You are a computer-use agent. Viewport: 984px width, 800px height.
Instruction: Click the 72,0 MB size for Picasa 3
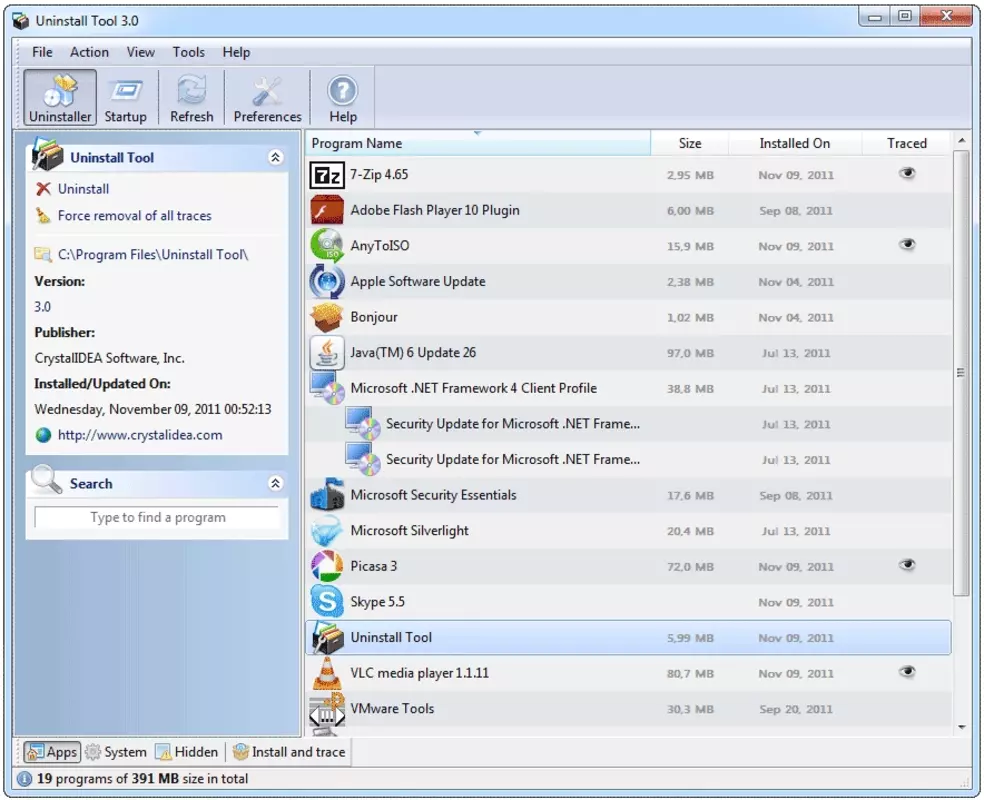pyautogui.click(x=690, y=567)
